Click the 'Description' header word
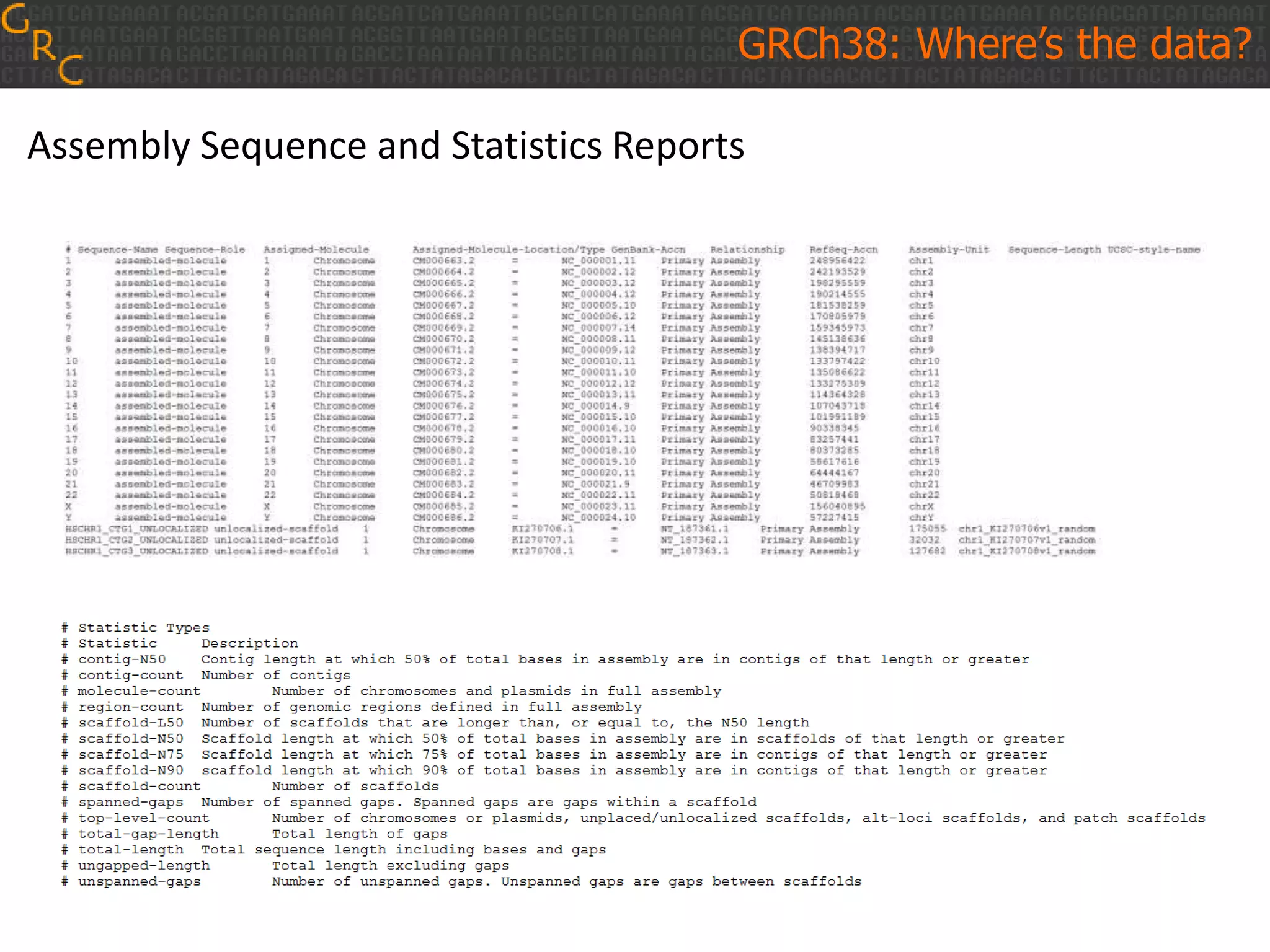The image size is (1270, 952). 249,644
